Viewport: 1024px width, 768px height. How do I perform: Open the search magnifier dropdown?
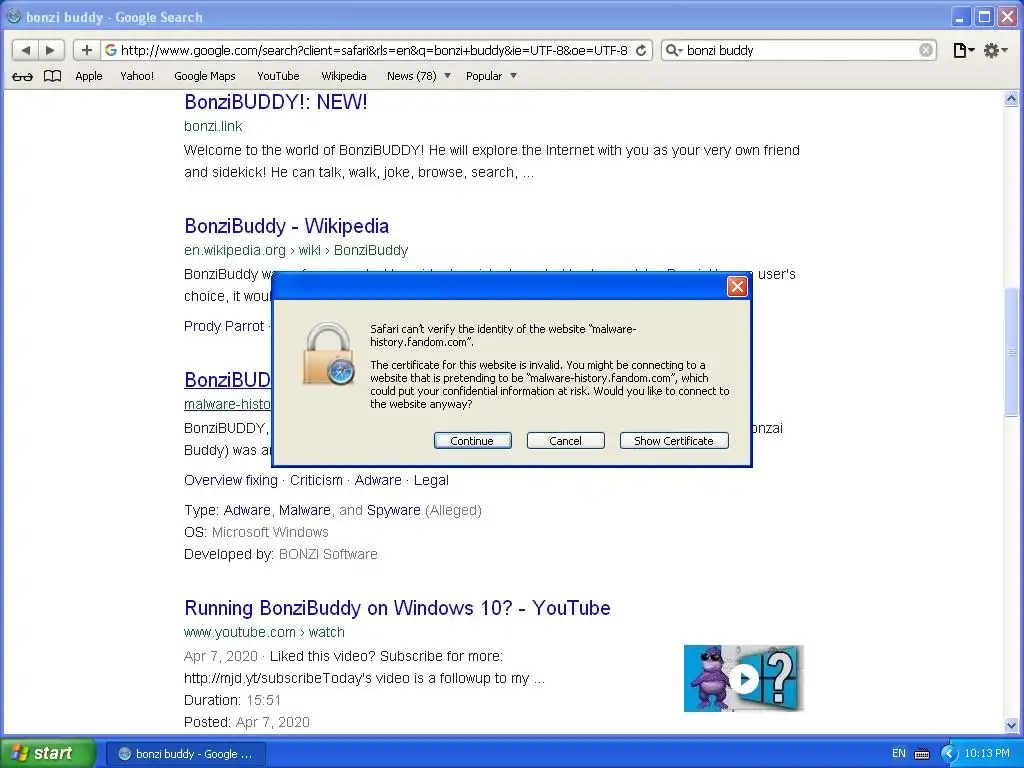(x=673, y=50)
